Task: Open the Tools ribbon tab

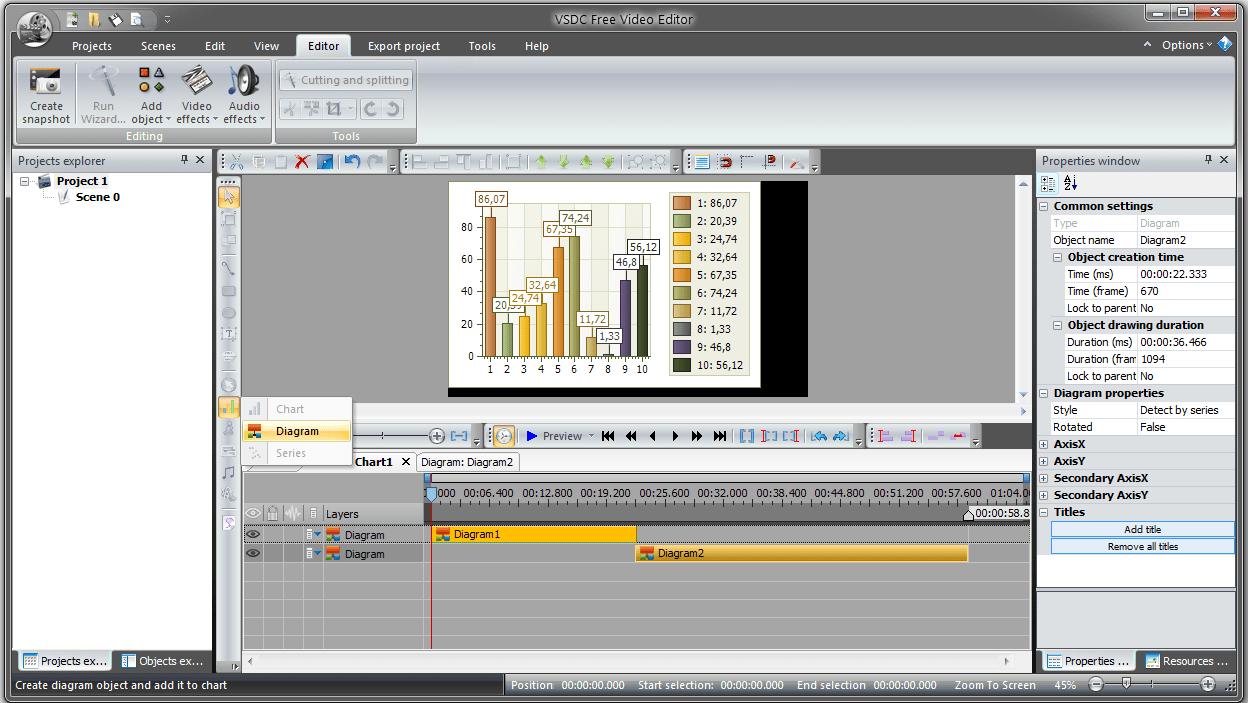Action: (482, 46)
